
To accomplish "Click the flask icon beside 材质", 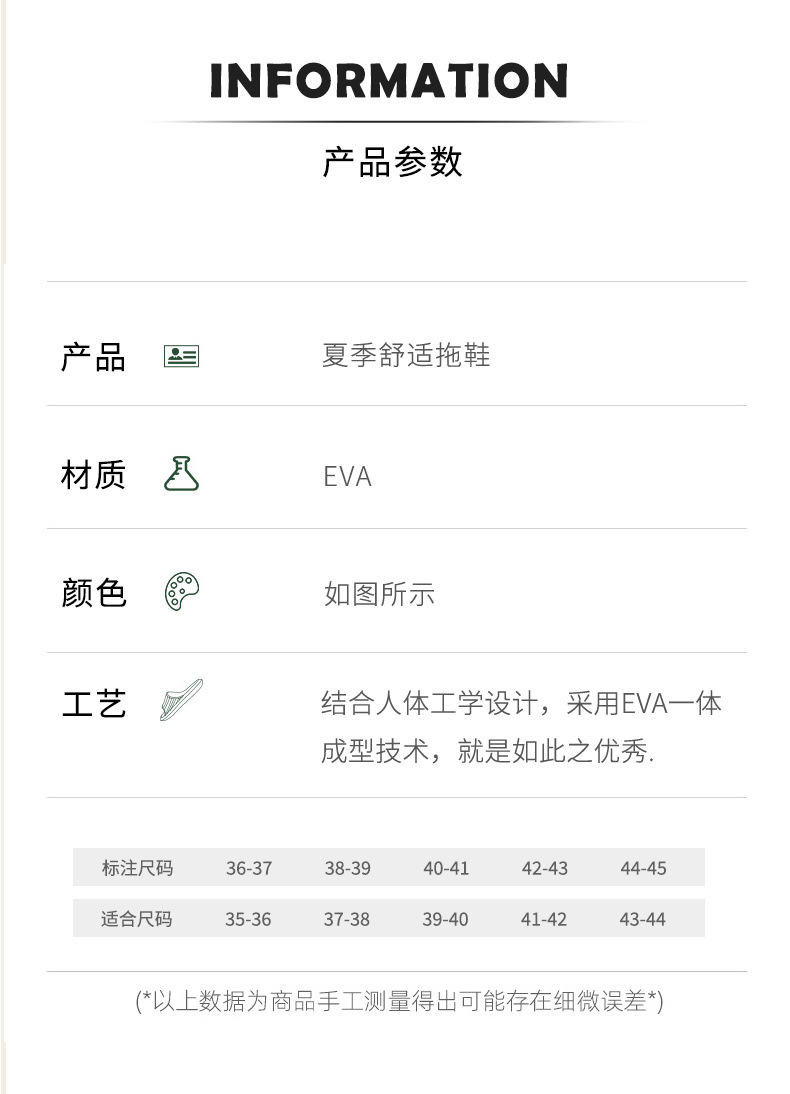I will coord(181,474).
